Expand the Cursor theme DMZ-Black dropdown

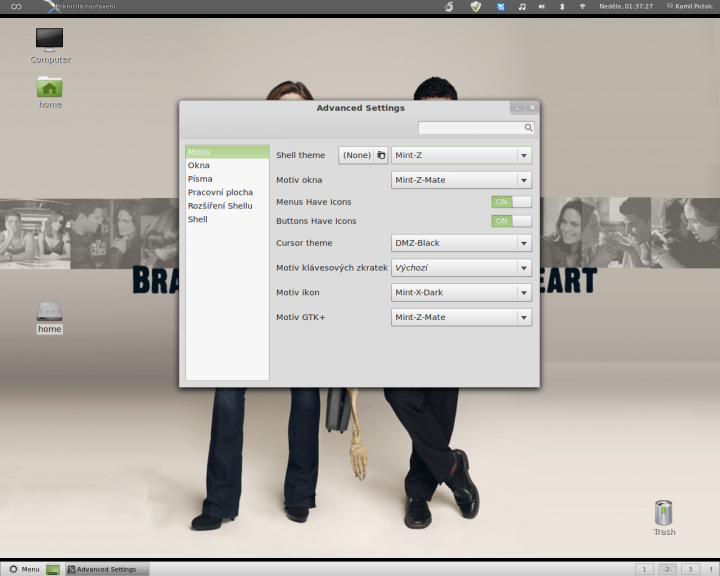[461, 243]
